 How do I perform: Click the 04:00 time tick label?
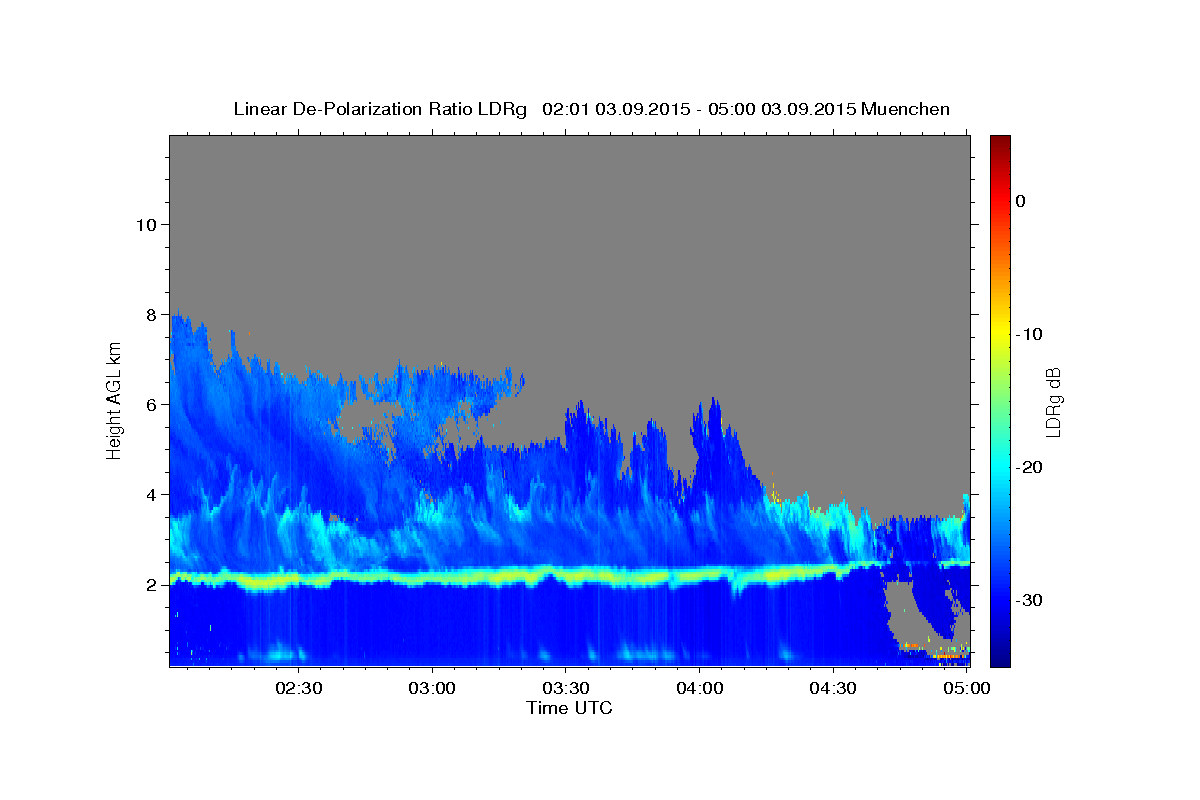pos(699,689)
